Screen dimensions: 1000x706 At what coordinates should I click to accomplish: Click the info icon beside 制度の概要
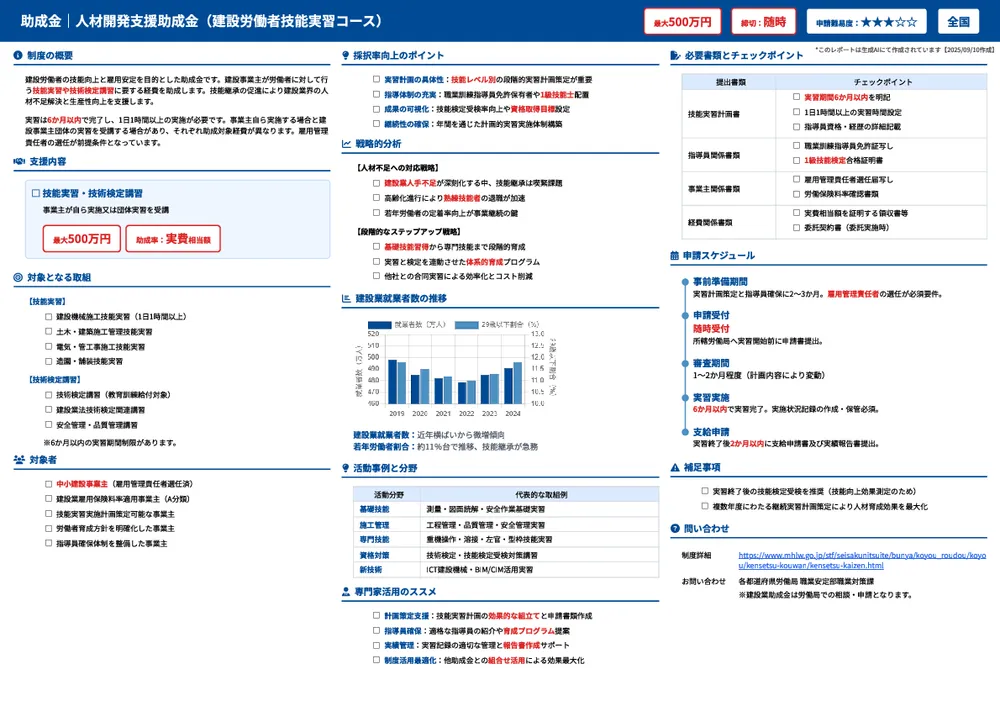tap(18, 53)
